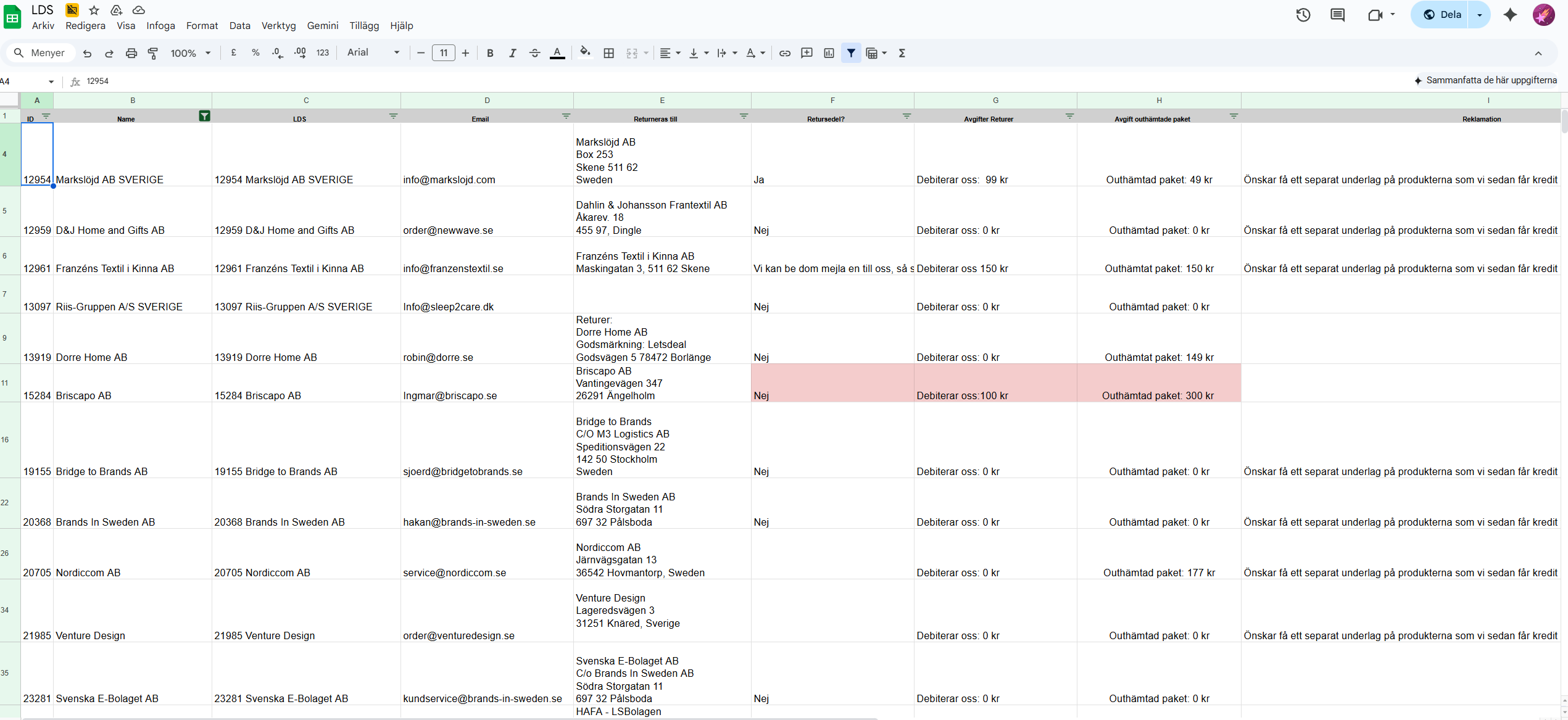Screen dimensions: 1568x720
Task: Open the Infoga menu
Action: 160,25
